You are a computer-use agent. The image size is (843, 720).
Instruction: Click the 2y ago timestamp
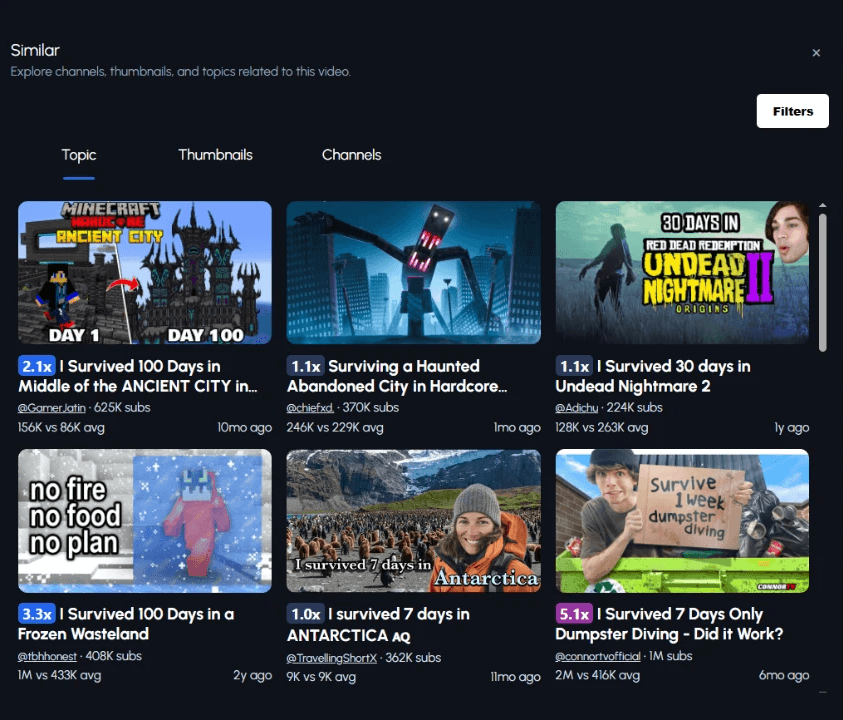(252, 675)
